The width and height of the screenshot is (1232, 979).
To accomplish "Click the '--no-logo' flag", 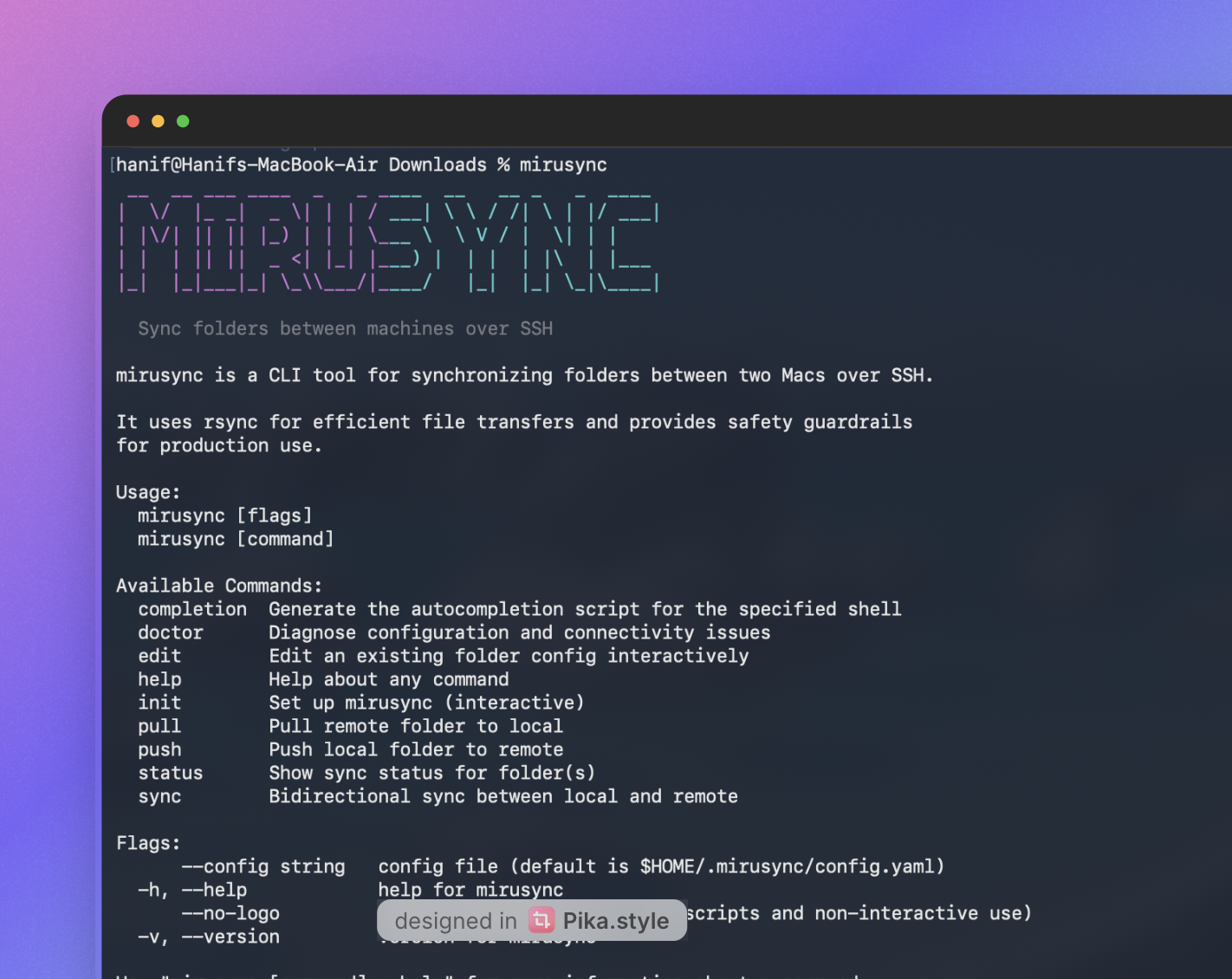I will (230, 913).
